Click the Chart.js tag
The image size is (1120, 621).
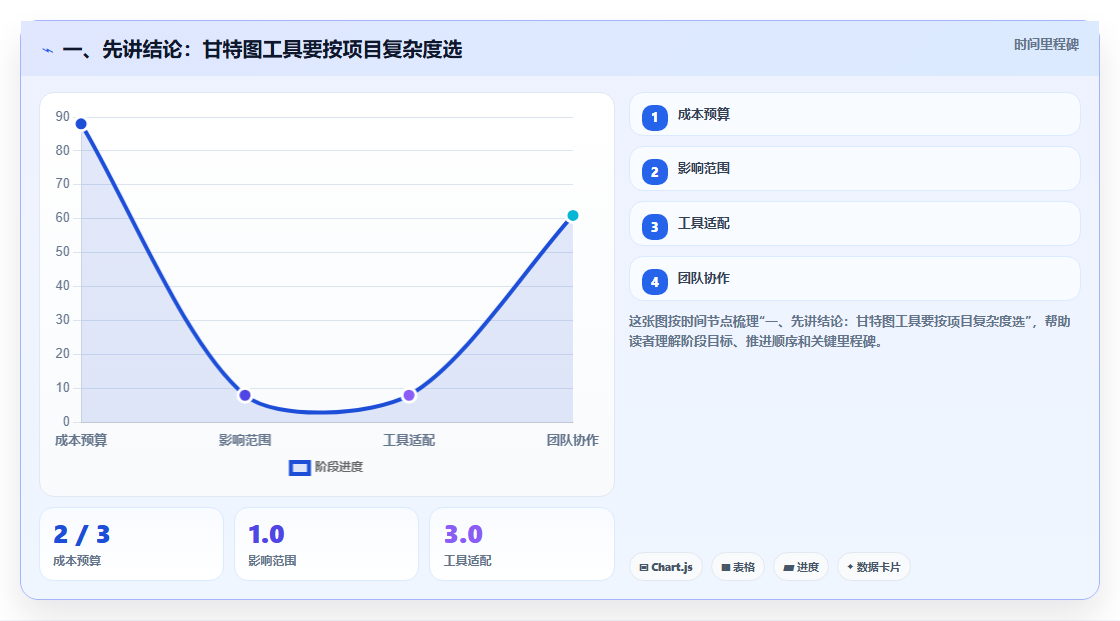click(666, 567)
